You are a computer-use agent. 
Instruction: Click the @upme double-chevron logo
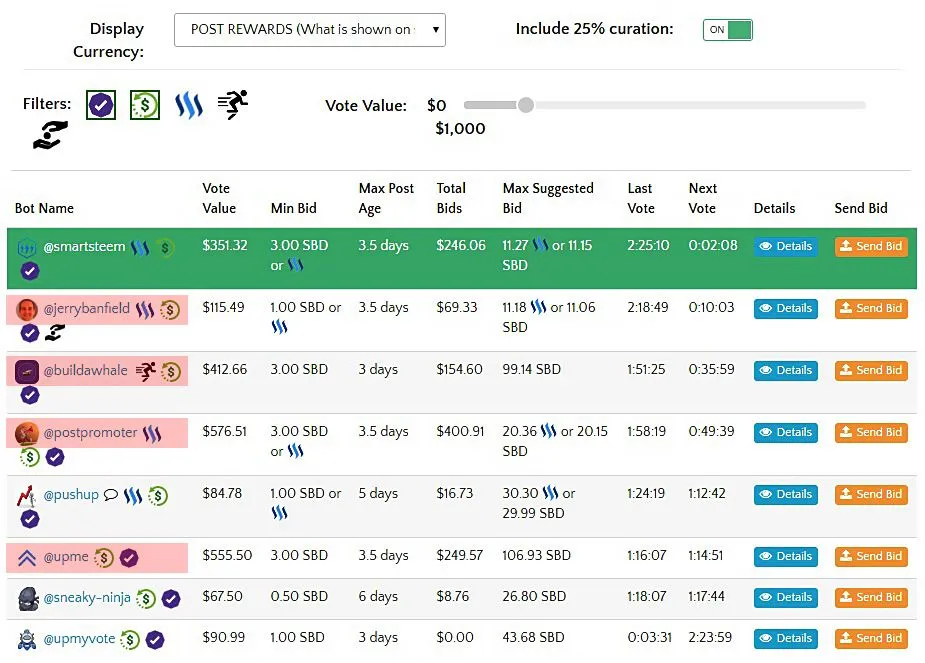[x=27, y=557]
